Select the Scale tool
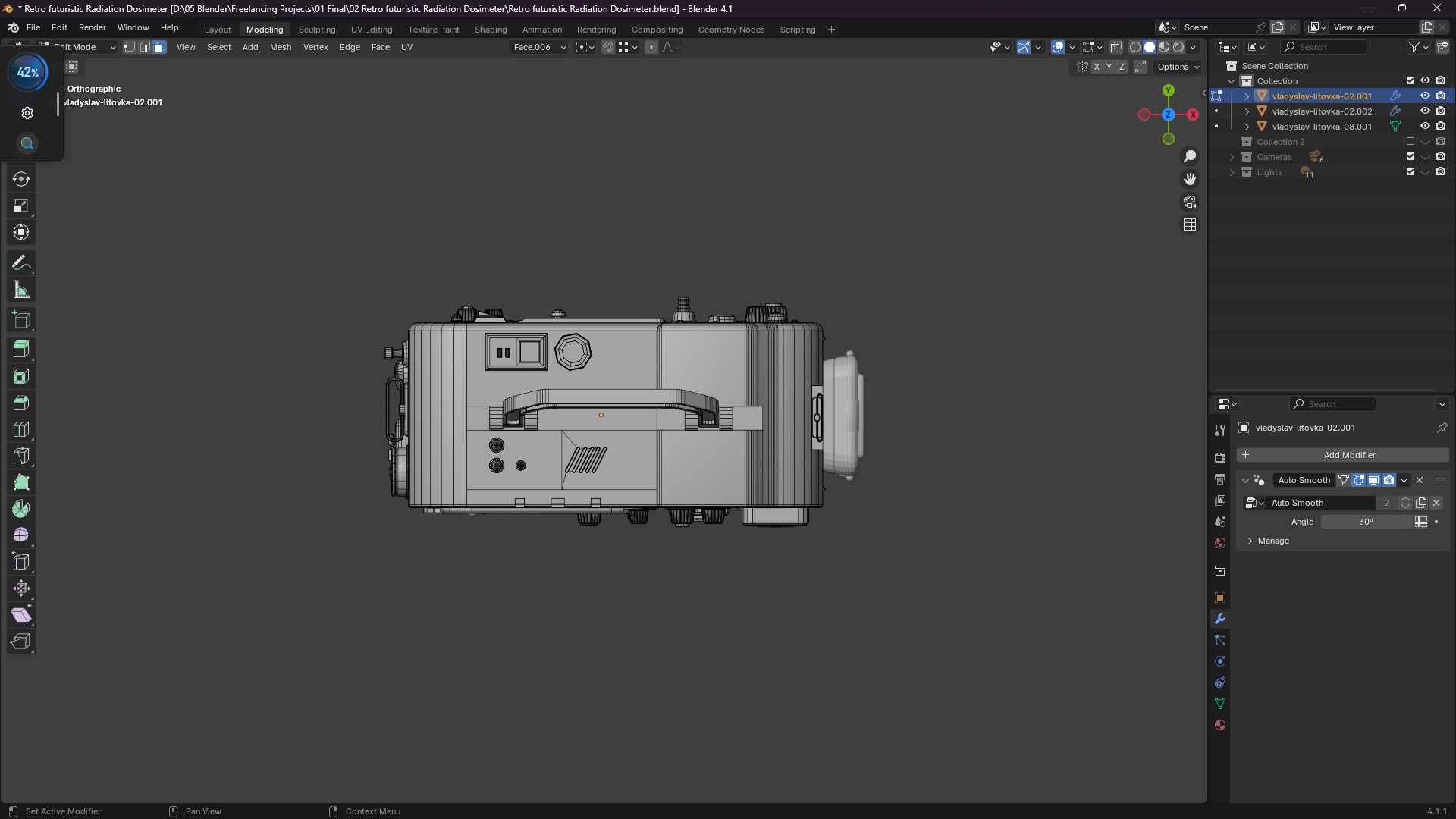 point(21,206)
